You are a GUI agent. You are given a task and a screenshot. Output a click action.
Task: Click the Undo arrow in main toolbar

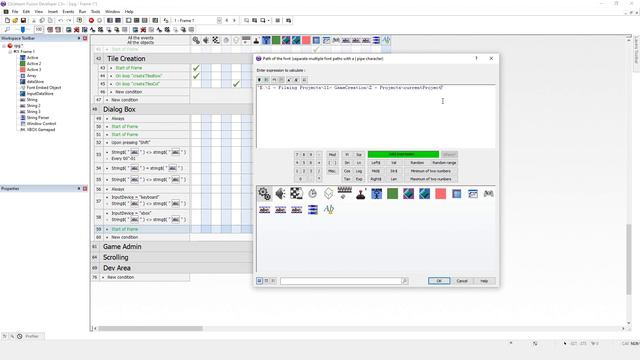60,20
